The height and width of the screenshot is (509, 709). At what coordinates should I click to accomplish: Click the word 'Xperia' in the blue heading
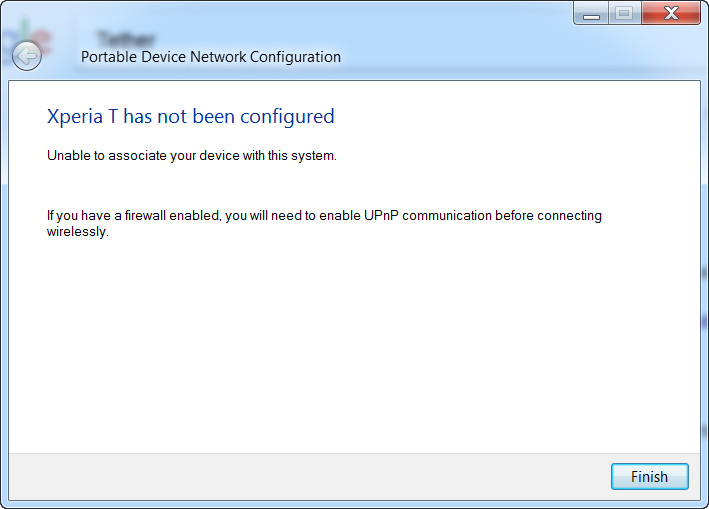pos(75,117)
